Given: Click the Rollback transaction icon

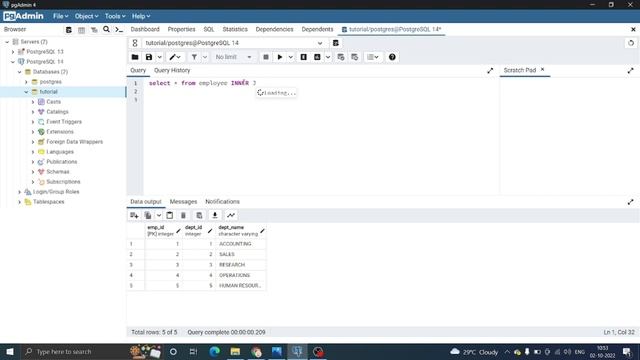Looking at the screenshot, I should [x=355, y=57].
